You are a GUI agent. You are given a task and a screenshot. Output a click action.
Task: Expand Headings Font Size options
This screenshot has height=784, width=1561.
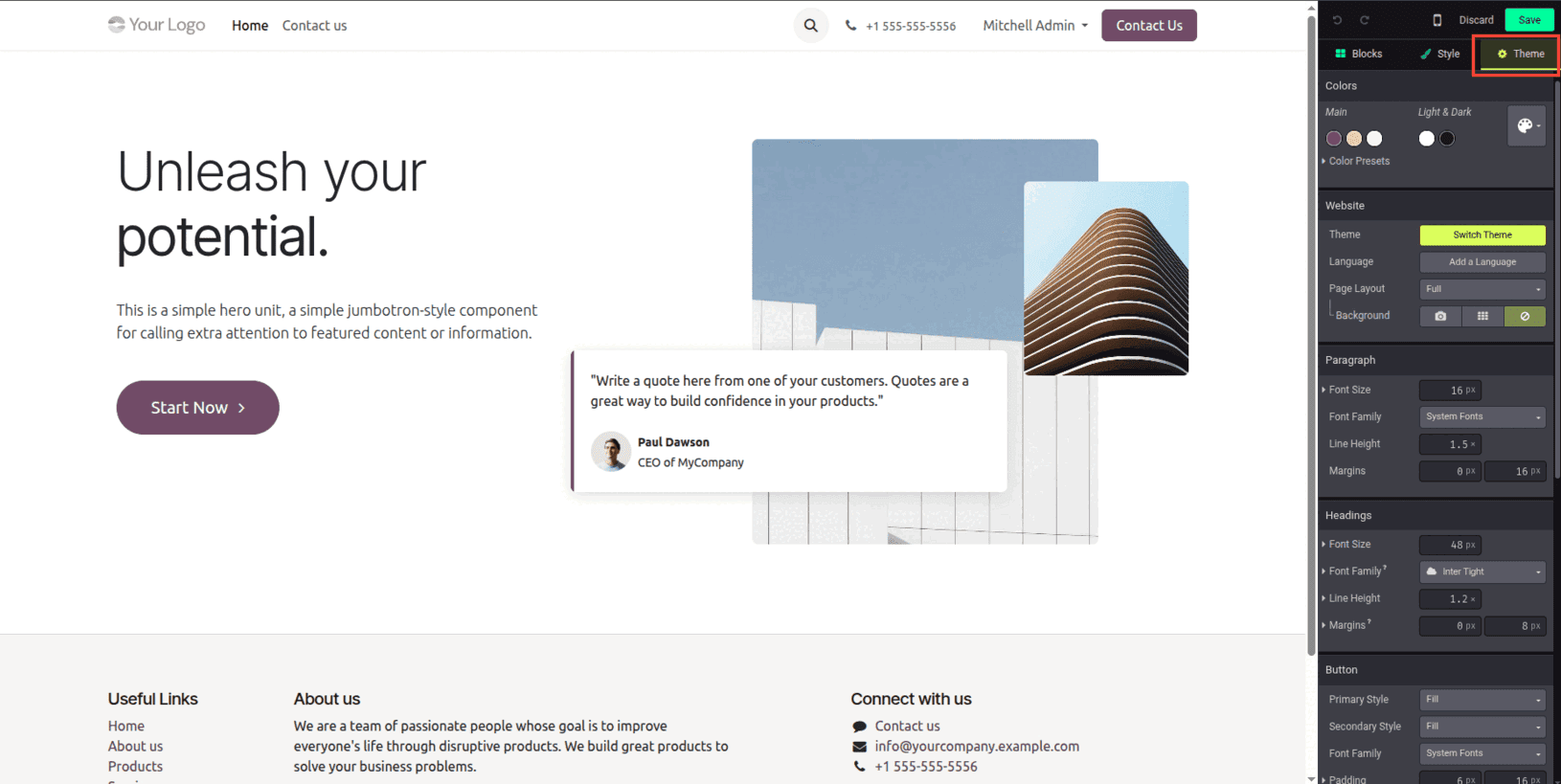(x=1346, y=545)
